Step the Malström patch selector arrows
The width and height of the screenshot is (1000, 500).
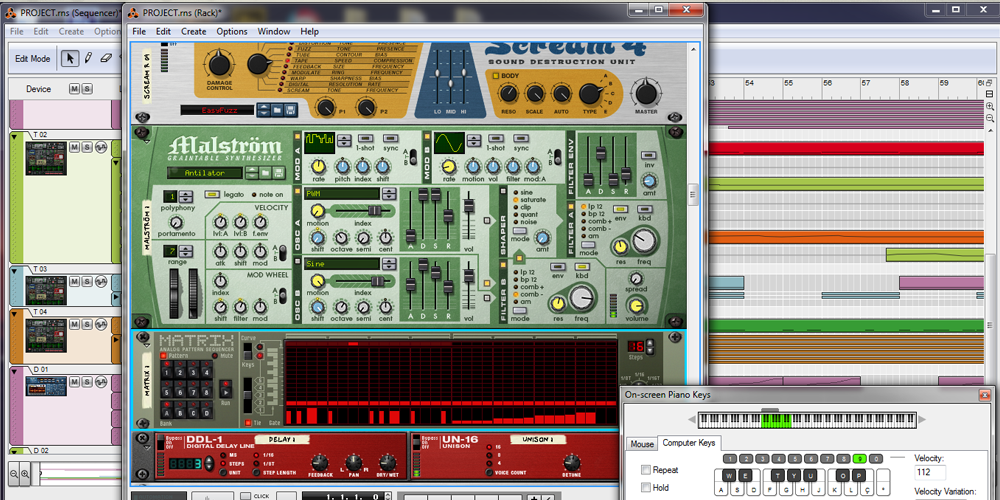[252, 173]
